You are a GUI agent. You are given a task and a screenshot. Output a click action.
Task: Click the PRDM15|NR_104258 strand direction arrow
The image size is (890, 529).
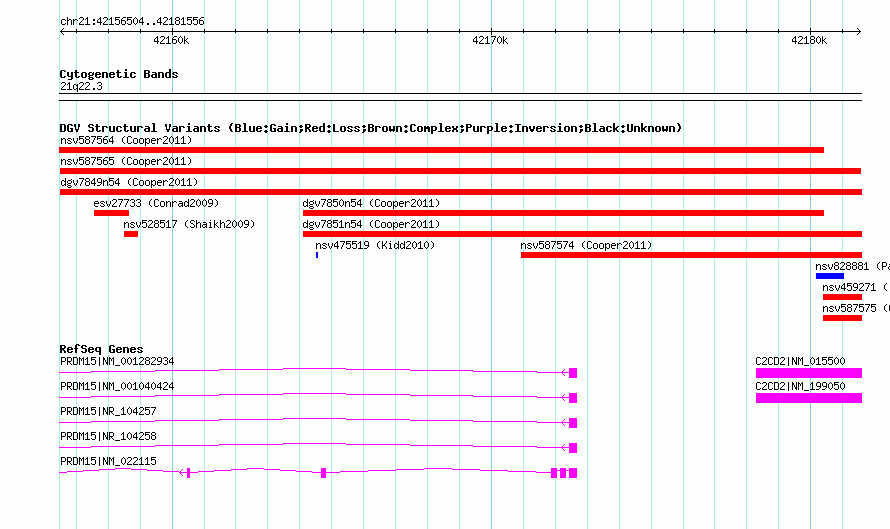point(565,448)
